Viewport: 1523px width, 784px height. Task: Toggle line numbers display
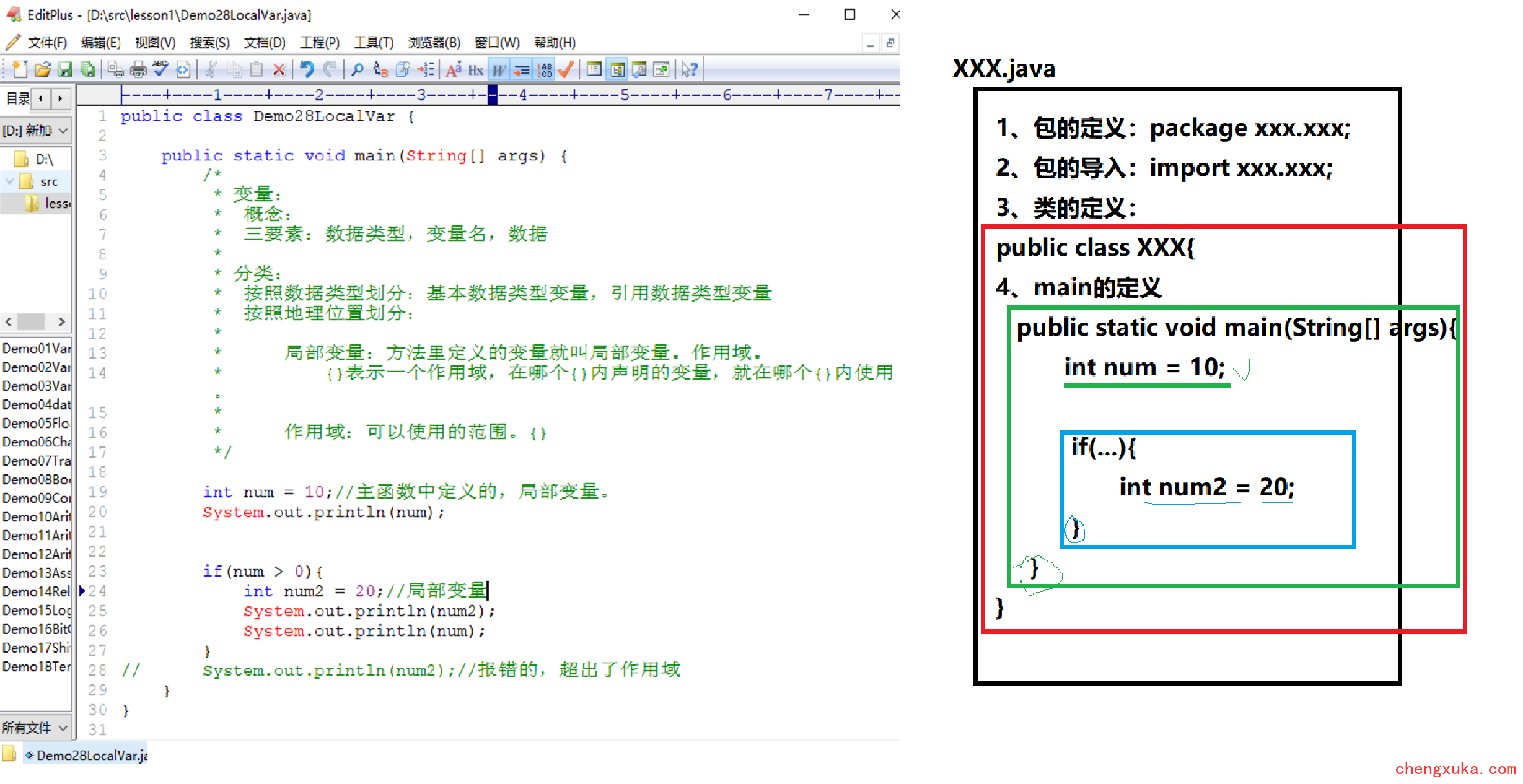pyautogui.click(x=545, y=69)
